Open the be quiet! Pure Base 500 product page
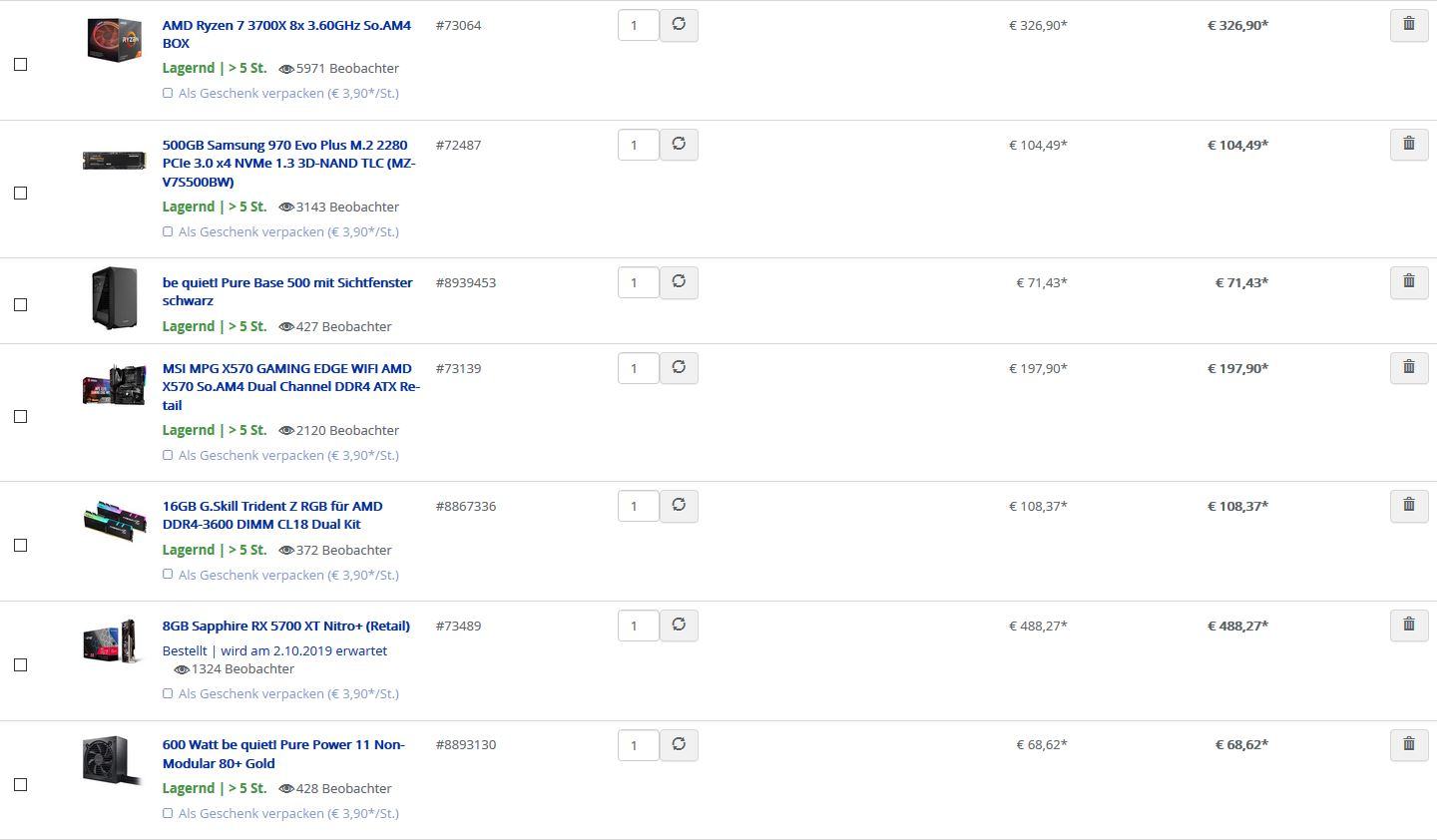The image size is (1448, 840). point(287,291)
